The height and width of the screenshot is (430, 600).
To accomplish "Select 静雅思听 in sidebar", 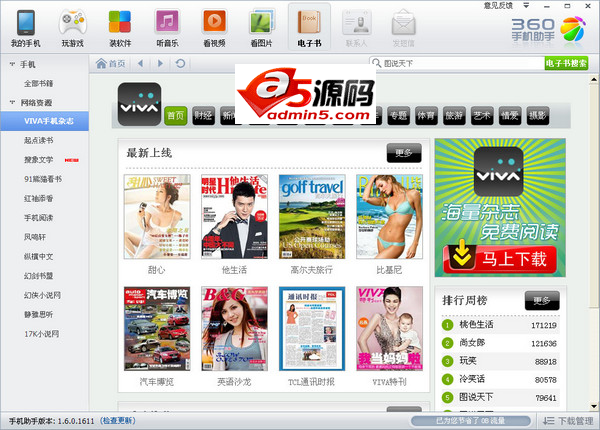I will (x=39, y=314).
